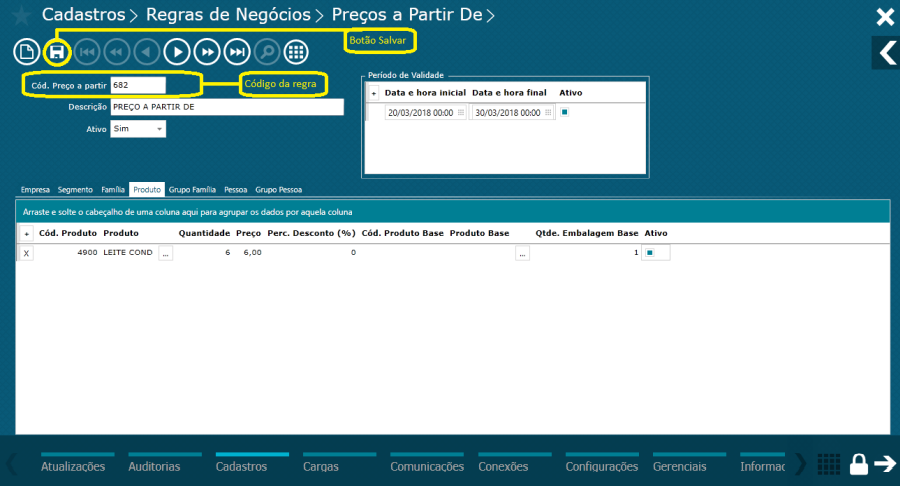The width and height of the screenshot is (900, 486).
Task: Toggle Ativo checkbox in product row
Action: coord(650,252)
